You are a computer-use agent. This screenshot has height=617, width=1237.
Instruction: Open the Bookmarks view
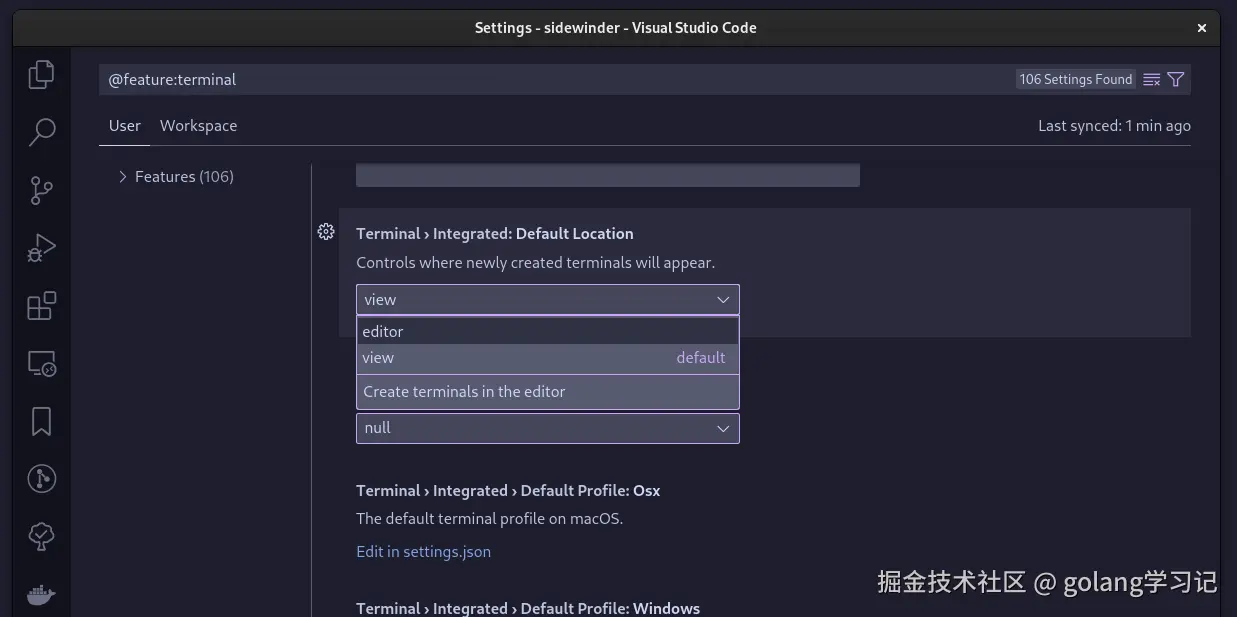click(41, 421)
